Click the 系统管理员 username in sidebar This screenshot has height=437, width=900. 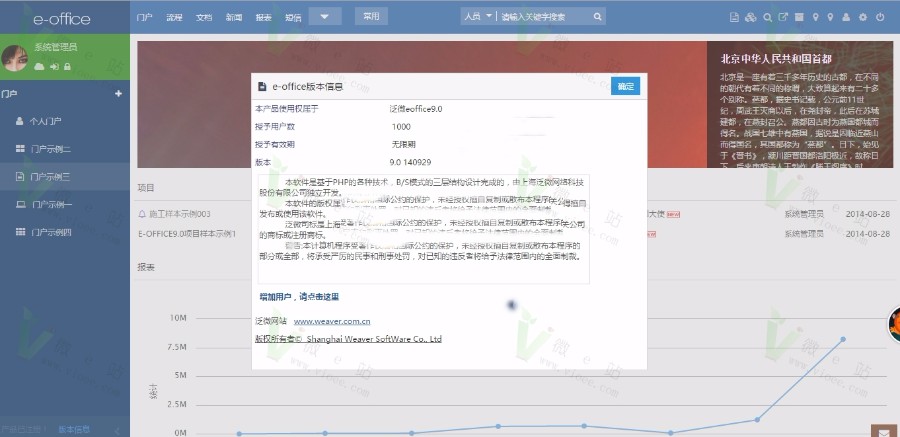point(56,47)
